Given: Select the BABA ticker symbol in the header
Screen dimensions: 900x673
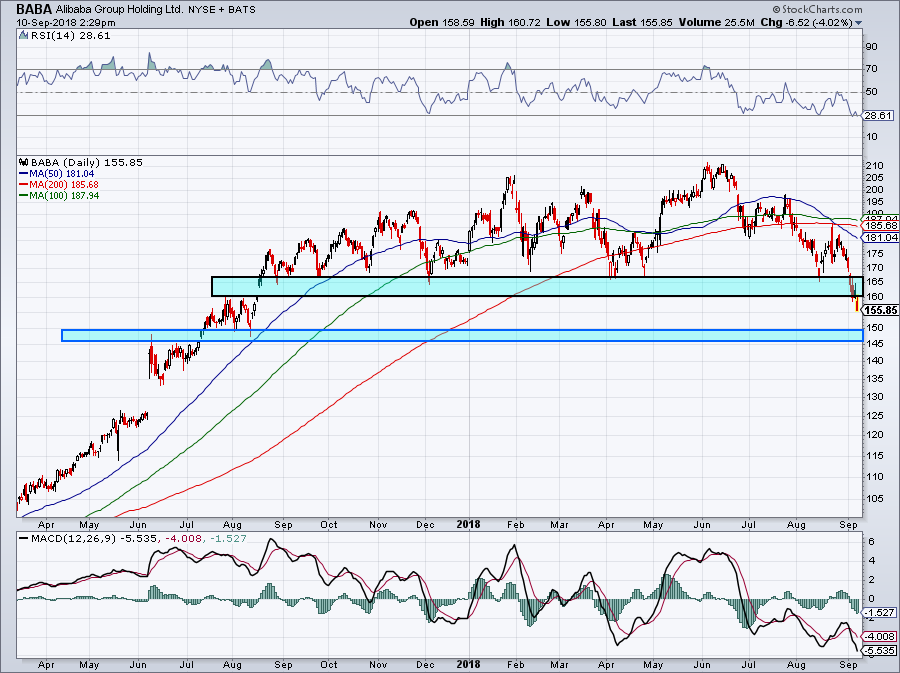Looking at the screenshot, I should point(34,9).
